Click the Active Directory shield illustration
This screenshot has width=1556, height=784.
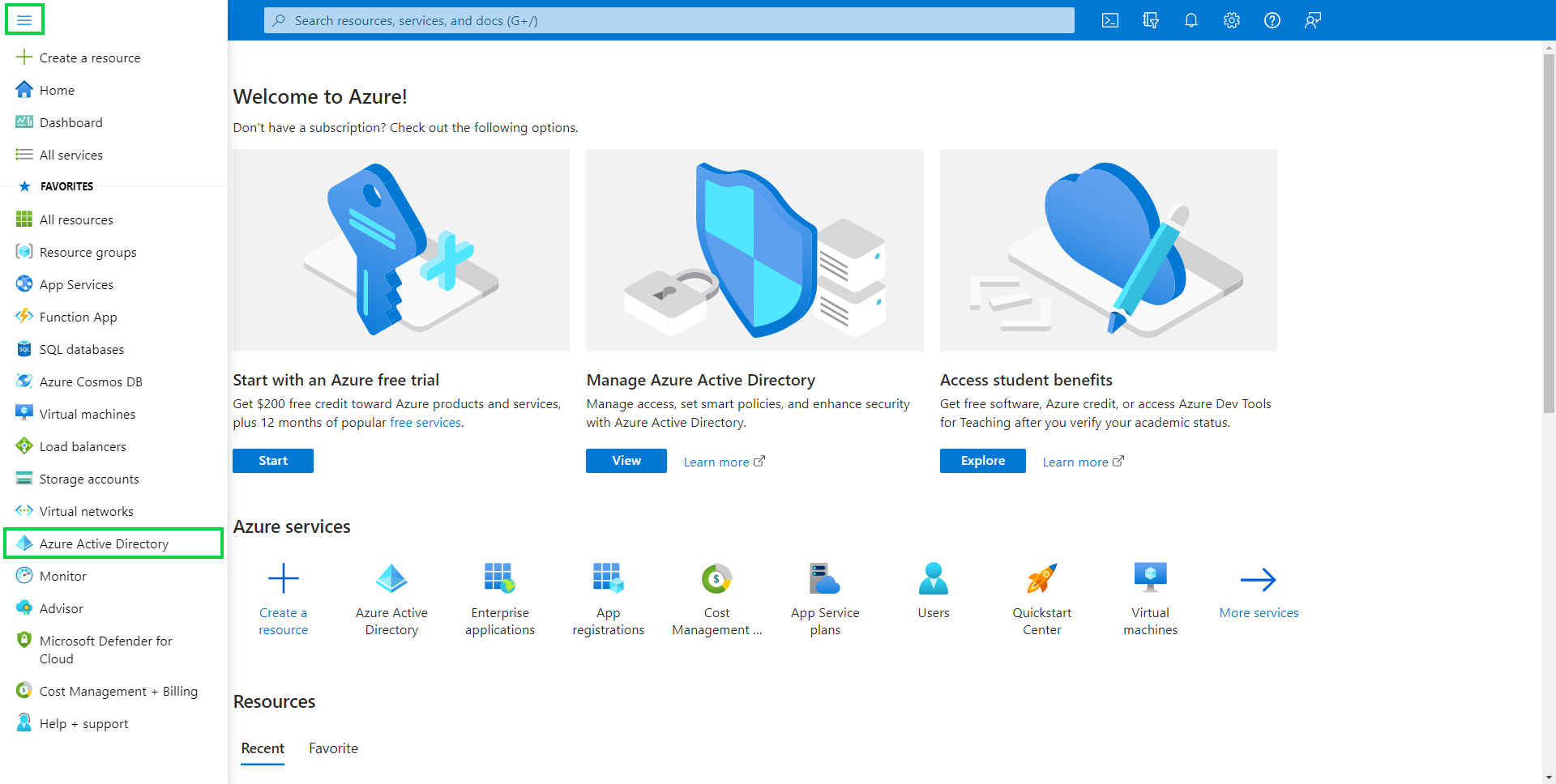click(x=754, y=250)
